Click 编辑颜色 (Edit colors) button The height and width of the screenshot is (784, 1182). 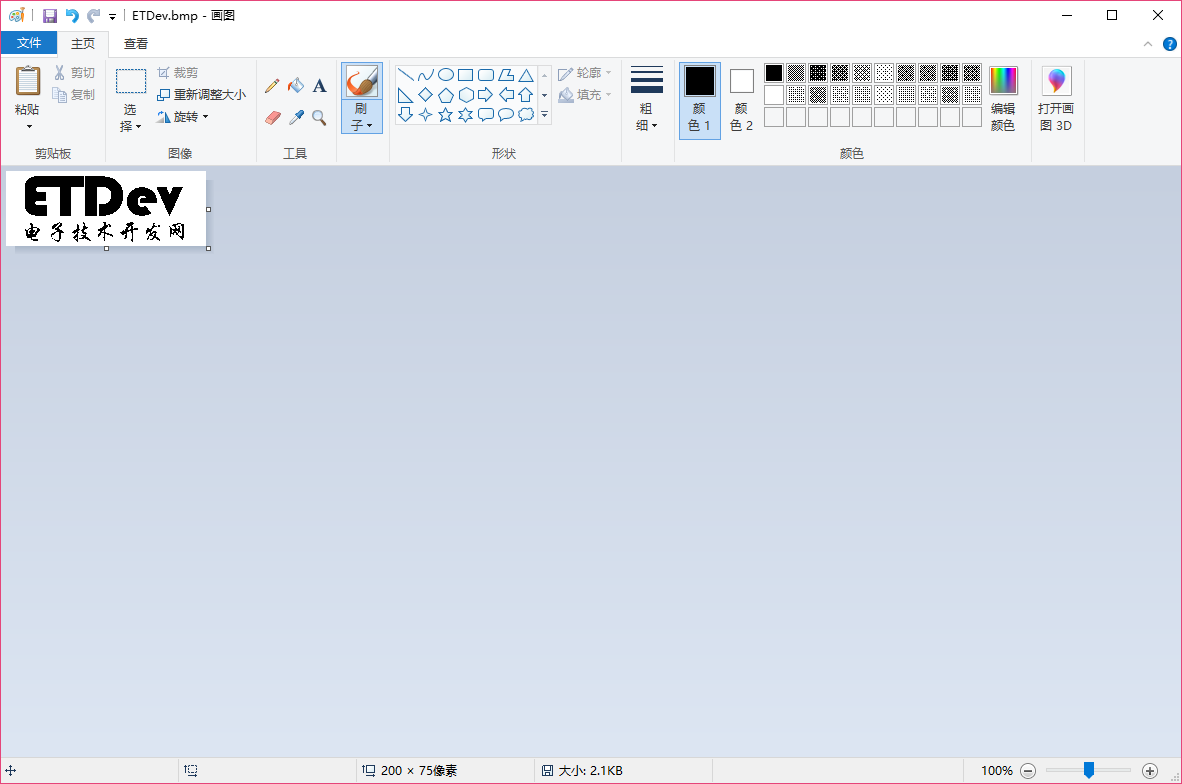click(x=1003, y=99)
